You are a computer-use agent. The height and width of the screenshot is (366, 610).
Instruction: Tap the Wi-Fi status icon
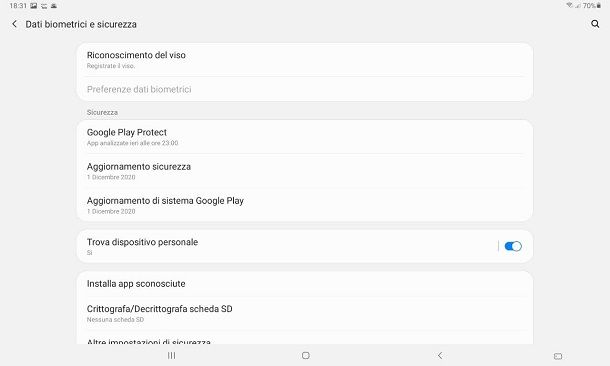[570, 5]
